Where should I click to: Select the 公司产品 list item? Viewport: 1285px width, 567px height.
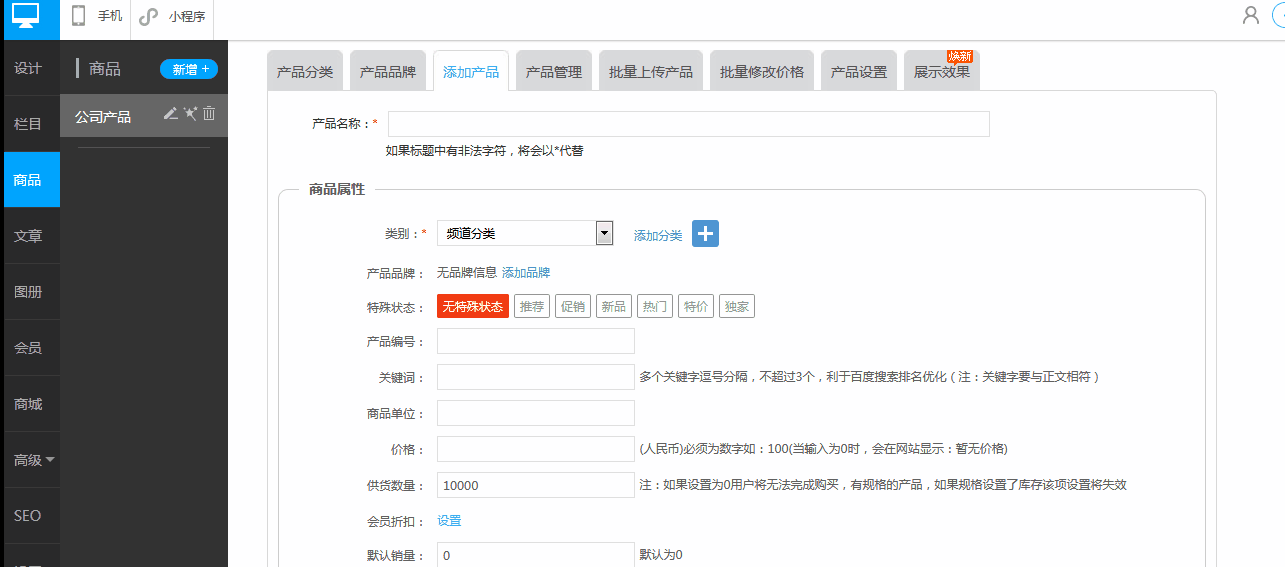point(144,116)
